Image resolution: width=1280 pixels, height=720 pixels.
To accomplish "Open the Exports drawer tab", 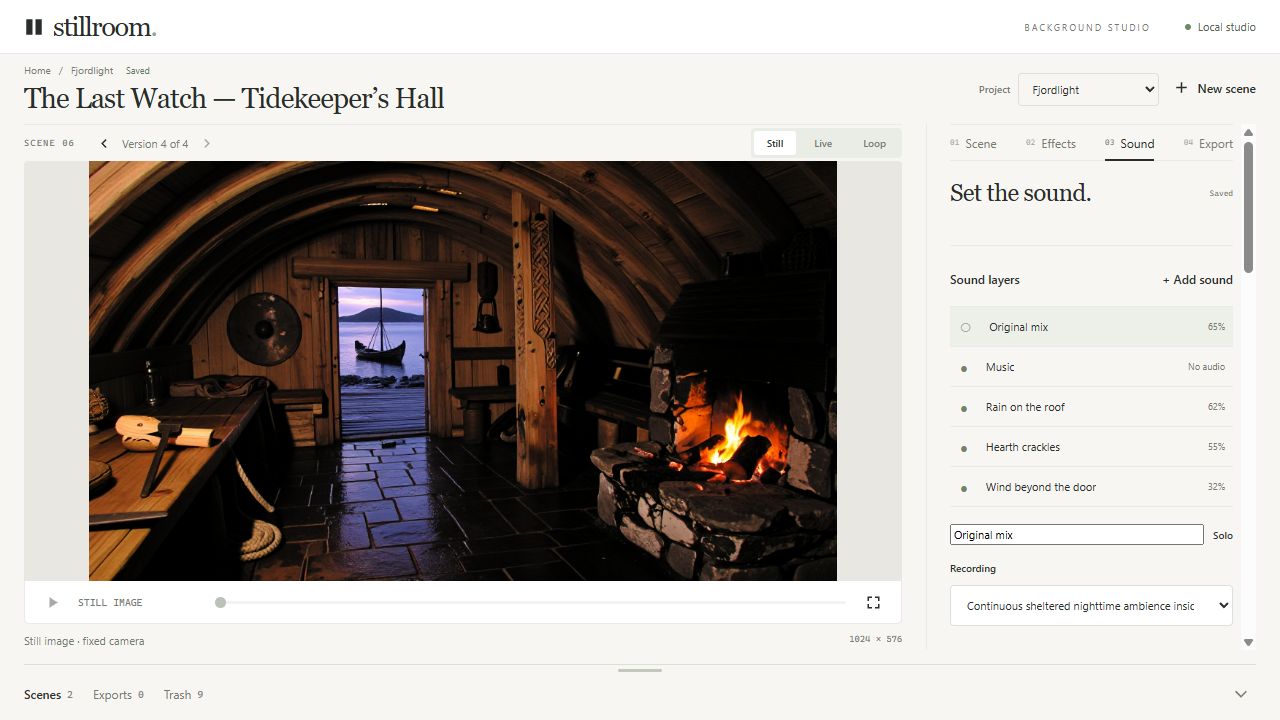I will (118, 694).
